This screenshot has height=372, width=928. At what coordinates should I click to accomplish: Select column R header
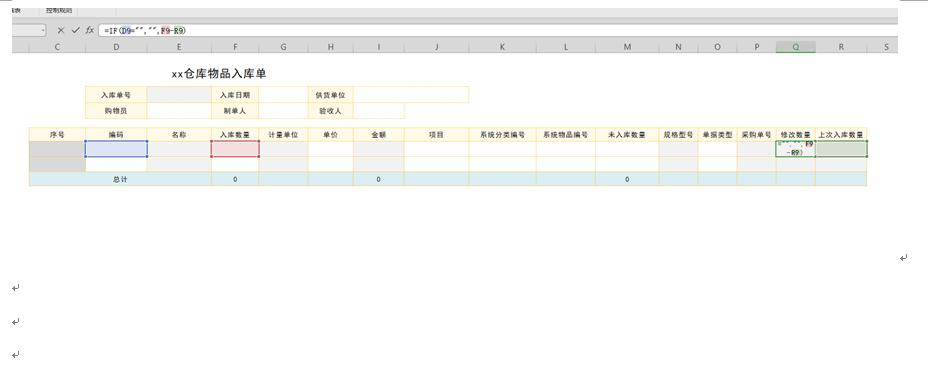tap(841, 47)
